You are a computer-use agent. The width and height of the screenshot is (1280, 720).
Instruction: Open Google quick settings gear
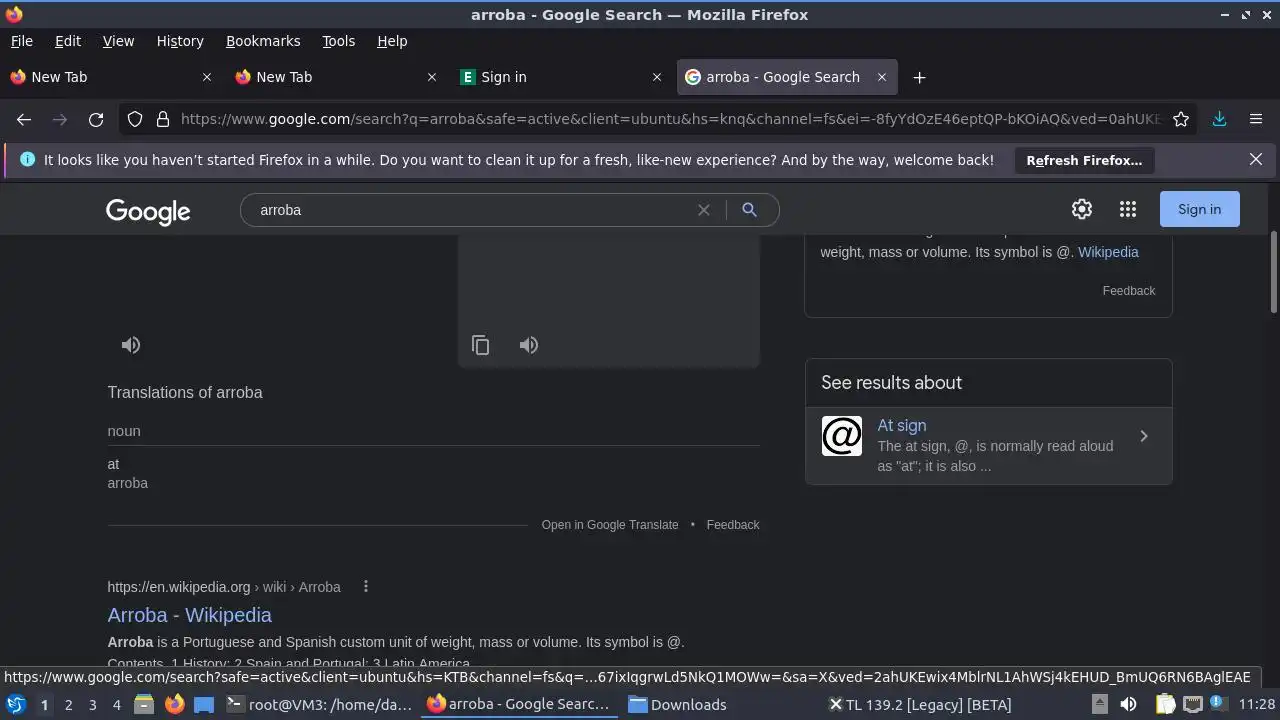click(1082, 209)
